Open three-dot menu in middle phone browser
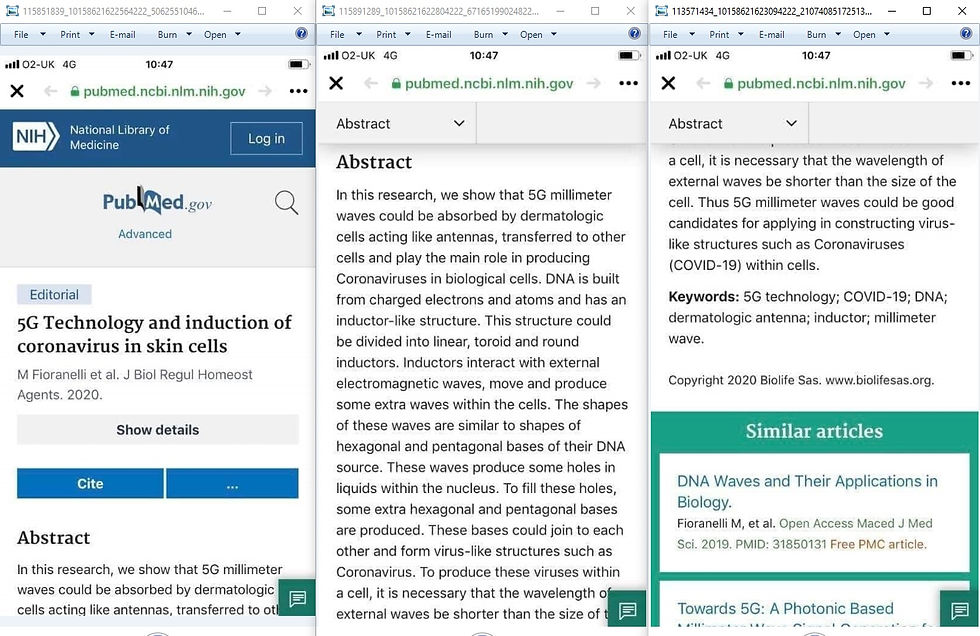This screenshot has width=980, height=636. click(x=628, y=83)
